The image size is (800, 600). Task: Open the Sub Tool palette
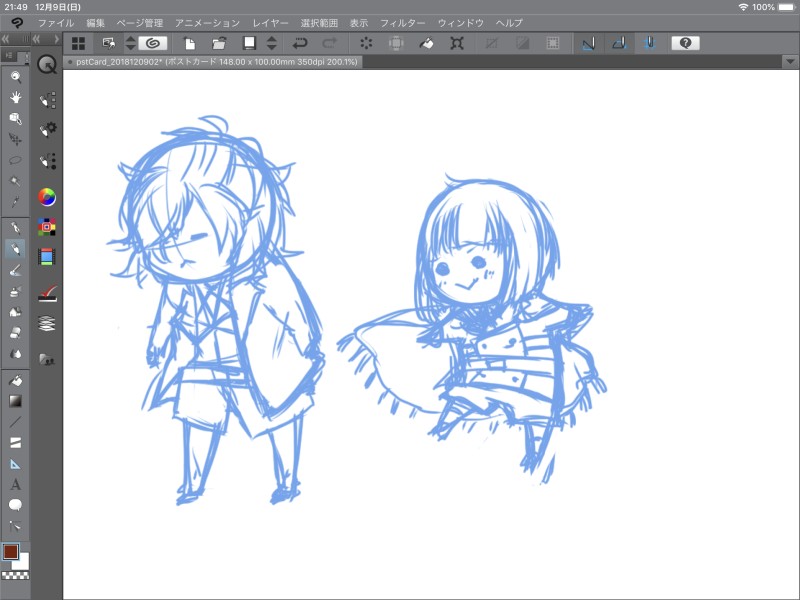pos(47,100)
